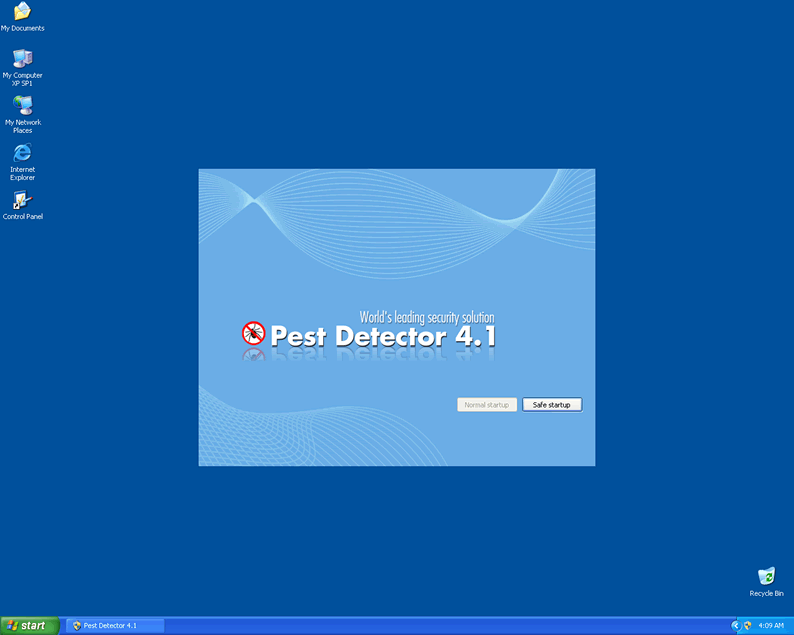The image size is (794, 635).
Task: Click the Control Panel shortcut icon
Action: point(22,200)
